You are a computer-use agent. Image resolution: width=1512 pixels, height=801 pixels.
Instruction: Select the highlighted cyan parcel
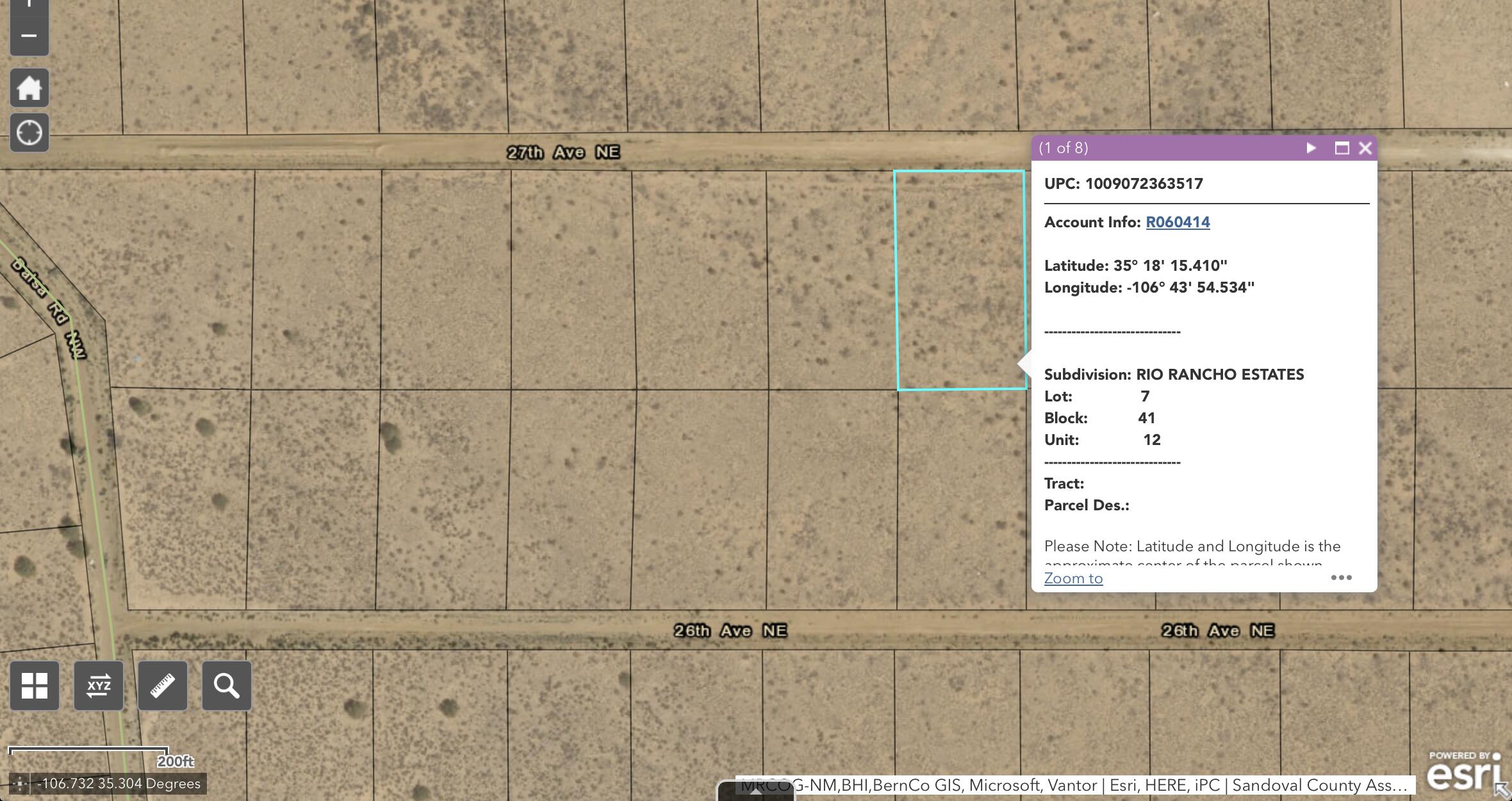(x=960, y=280)
